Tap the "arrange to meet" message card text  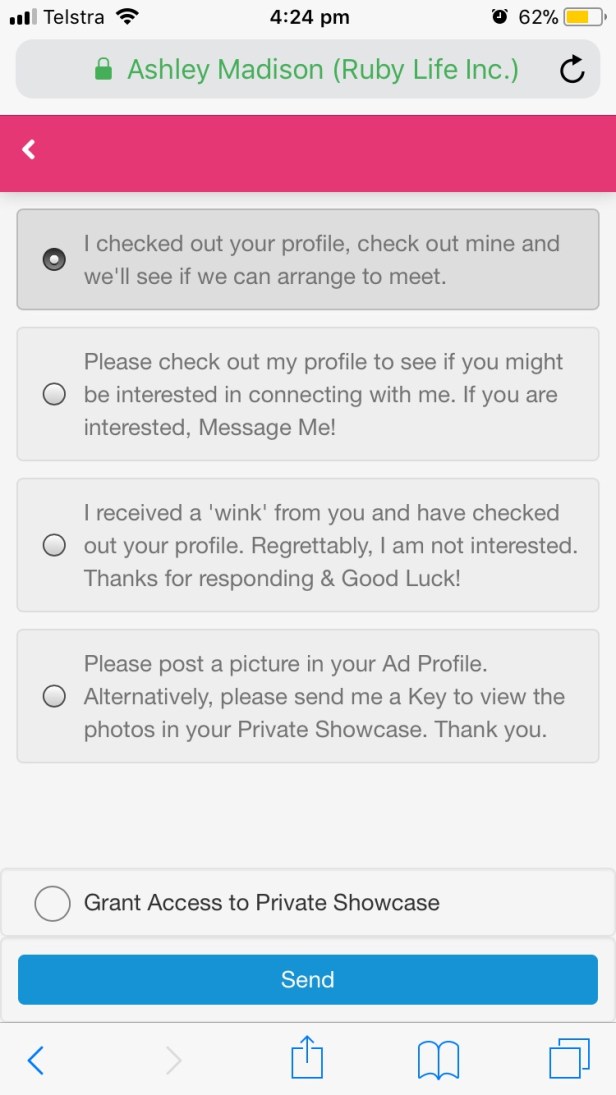264,276
